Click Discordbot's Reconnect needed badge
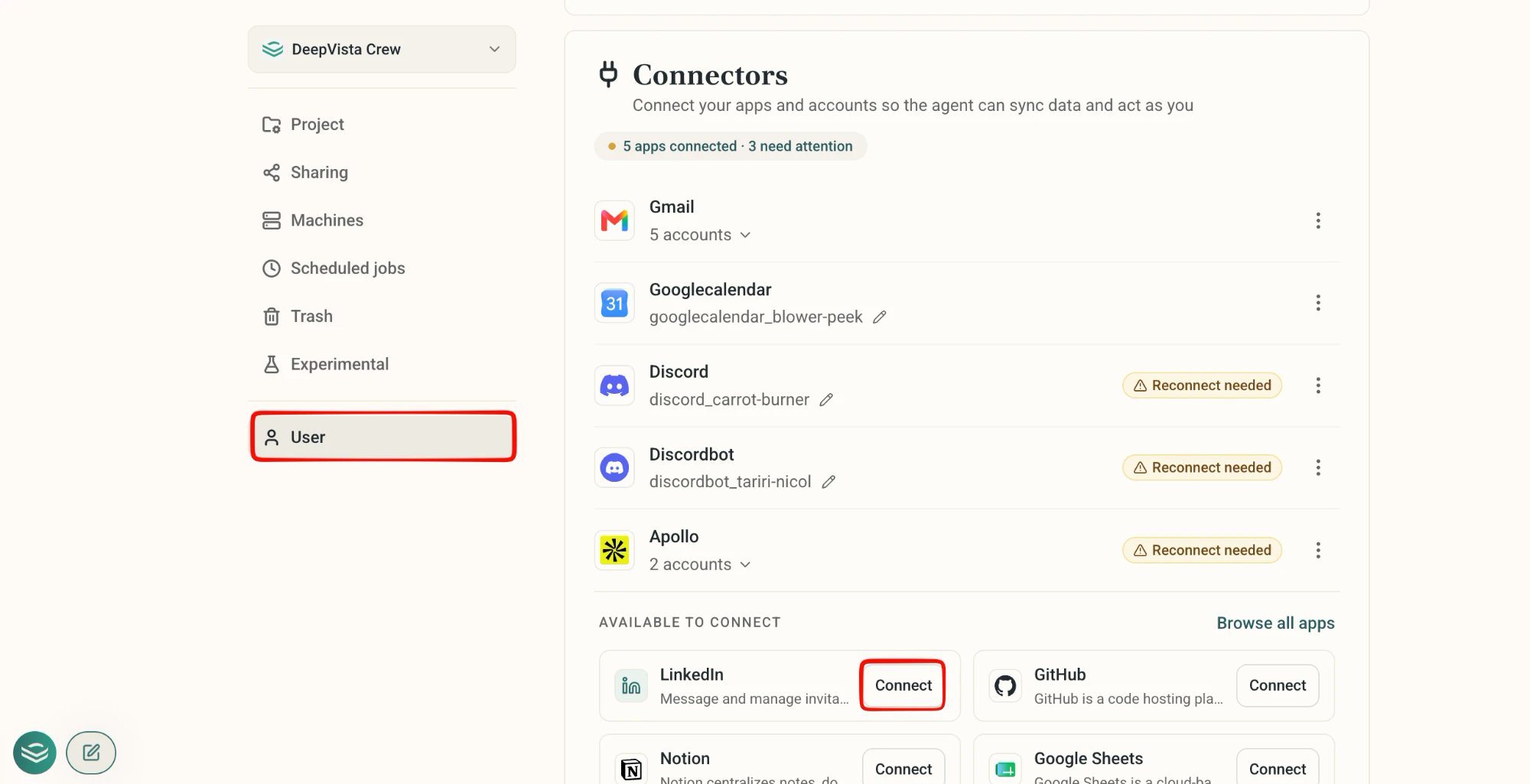The width and height of the screenshot is (1530, 784). [1202, 467]
